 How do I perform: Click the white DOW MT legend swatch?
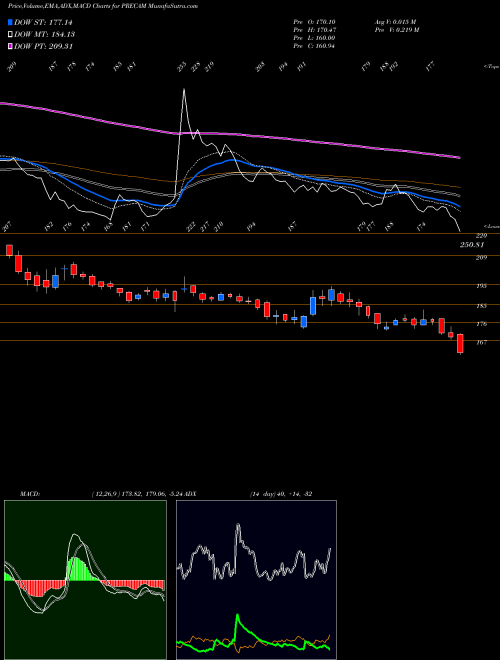click(x=11, y=34)
